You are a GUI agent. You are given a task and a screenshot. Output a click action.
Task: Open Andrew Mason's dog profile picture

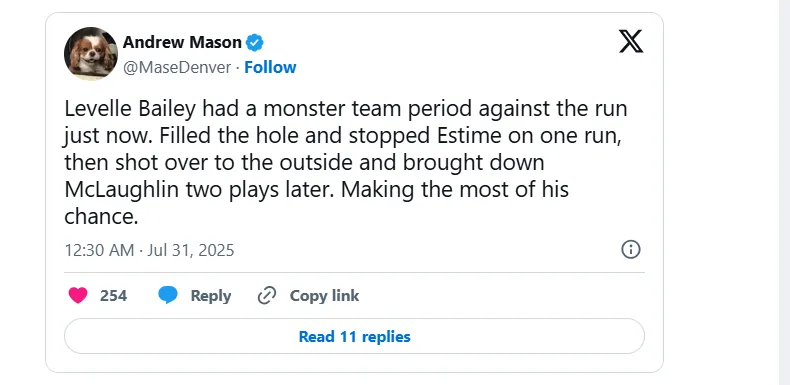[x=91, y=53]
